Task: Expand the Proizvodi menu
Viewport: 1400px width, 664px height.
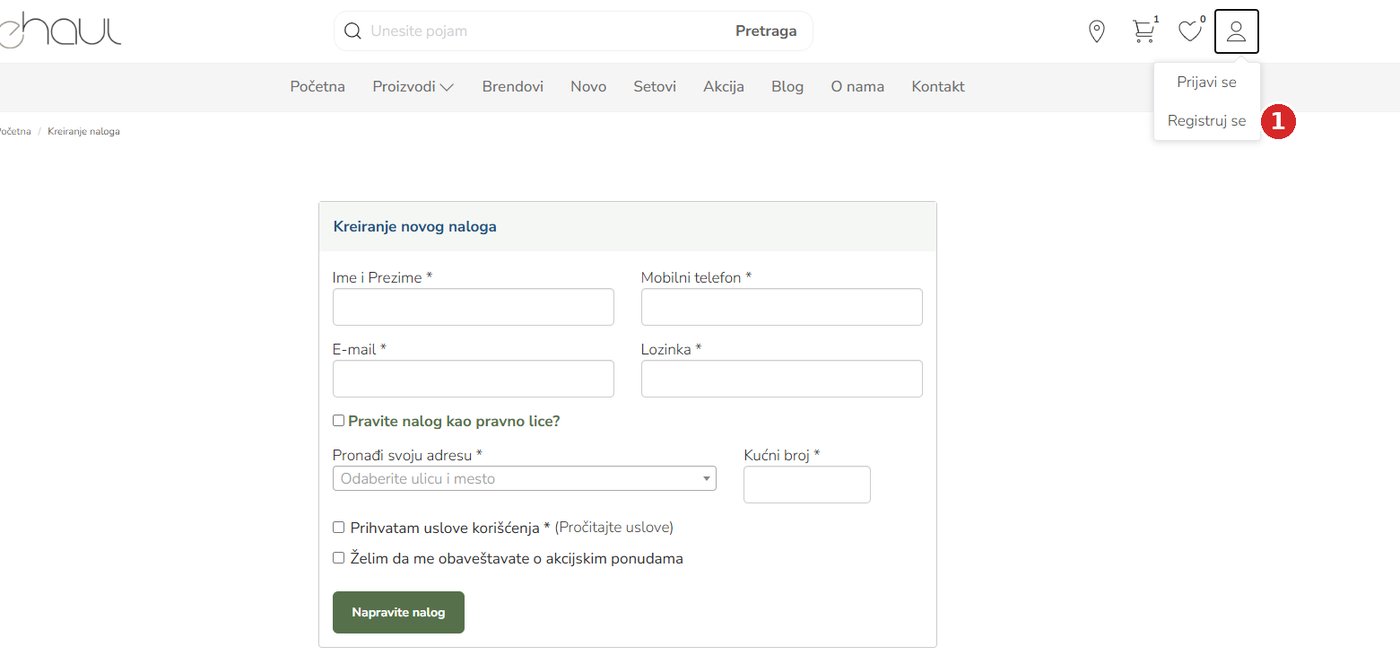Action: [413, 87]
